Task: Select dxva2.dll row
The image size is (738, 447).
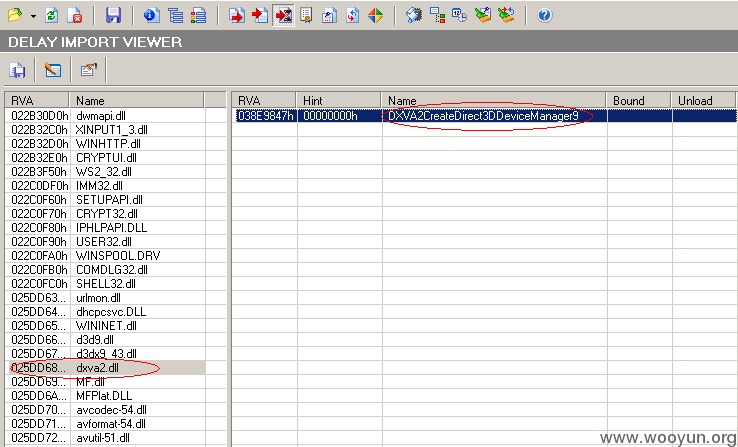Action: (x=105, y=368)
